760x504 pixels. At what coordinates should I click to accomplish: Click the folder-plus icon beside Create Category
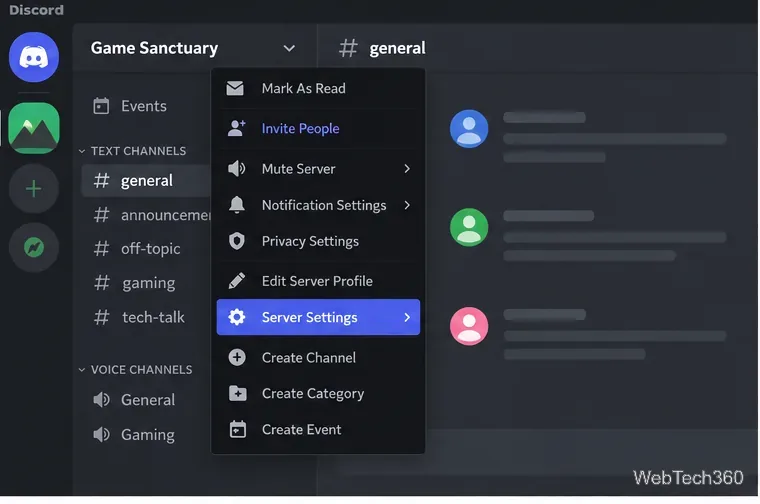(238, 394)
